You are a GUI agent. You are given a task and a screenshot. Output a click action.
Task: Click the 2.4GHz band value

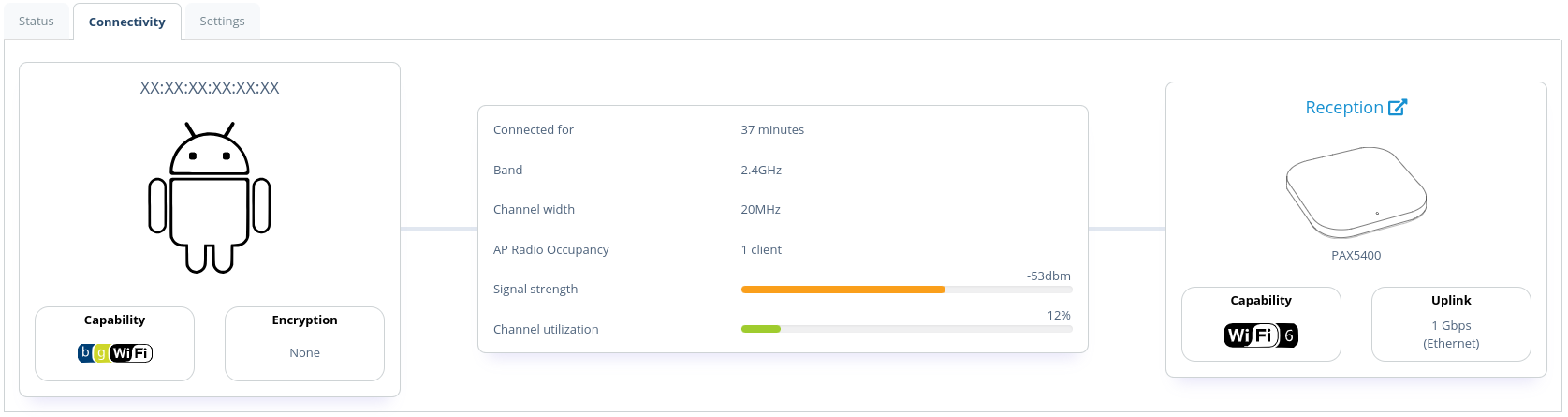tap(761, 171)
